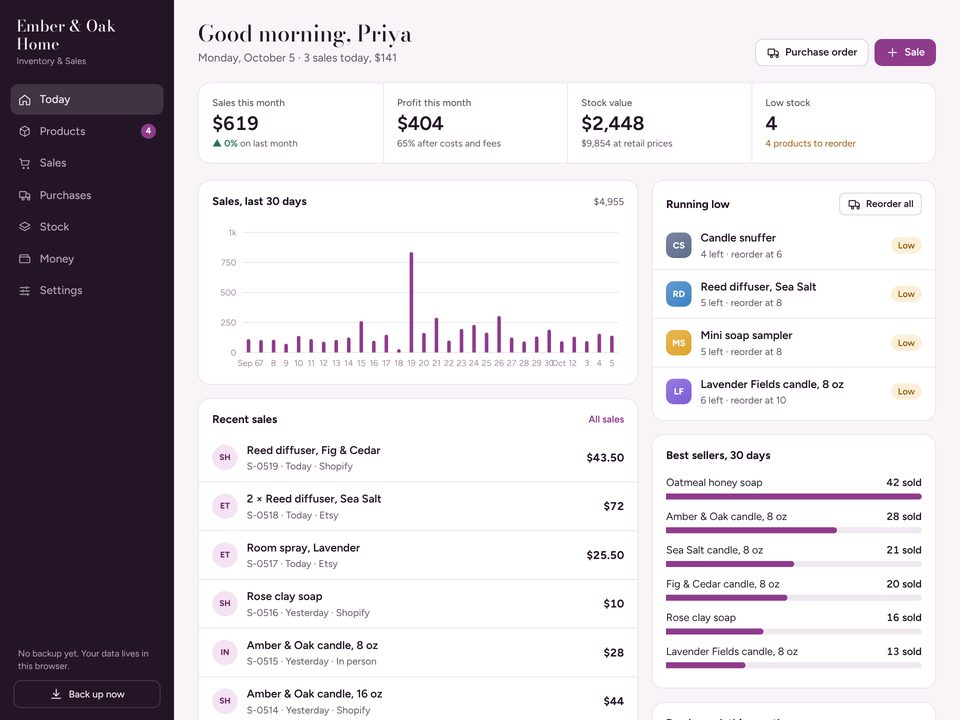Click the Amber & Oak candle, 8 oz sales bar

(793, 530)
